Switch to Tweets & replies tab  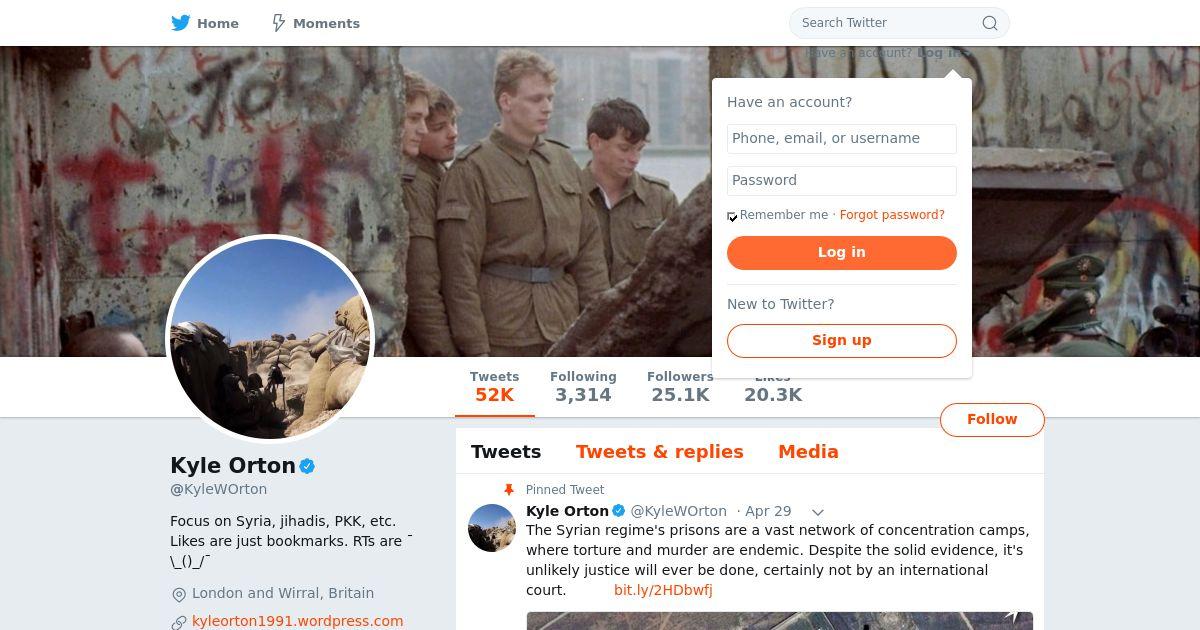tap(659, 452)
